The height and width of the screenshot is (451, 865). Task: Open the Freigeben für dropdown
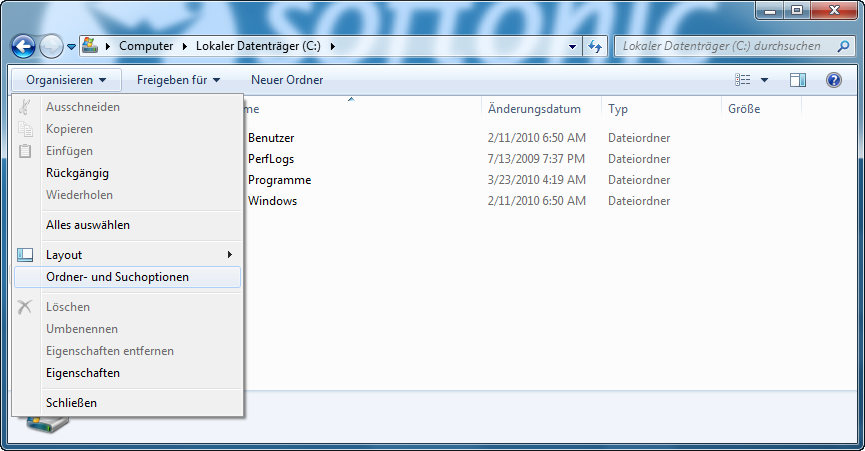pyautogui.click(x=179, y=80)
